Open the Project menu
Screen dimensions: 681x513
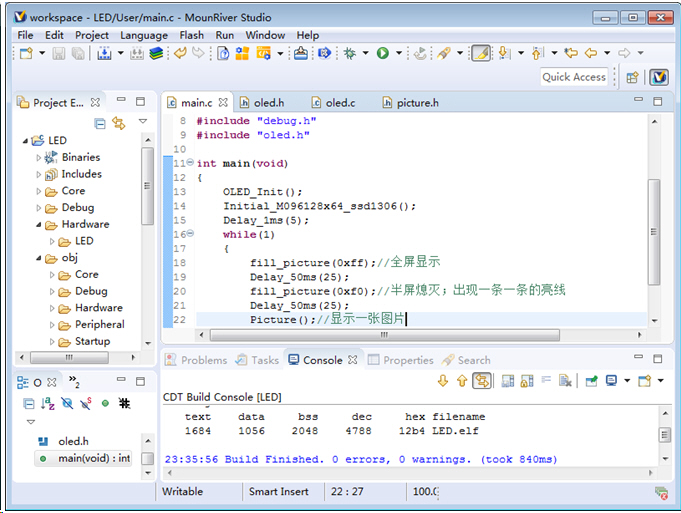click(92, 35)
